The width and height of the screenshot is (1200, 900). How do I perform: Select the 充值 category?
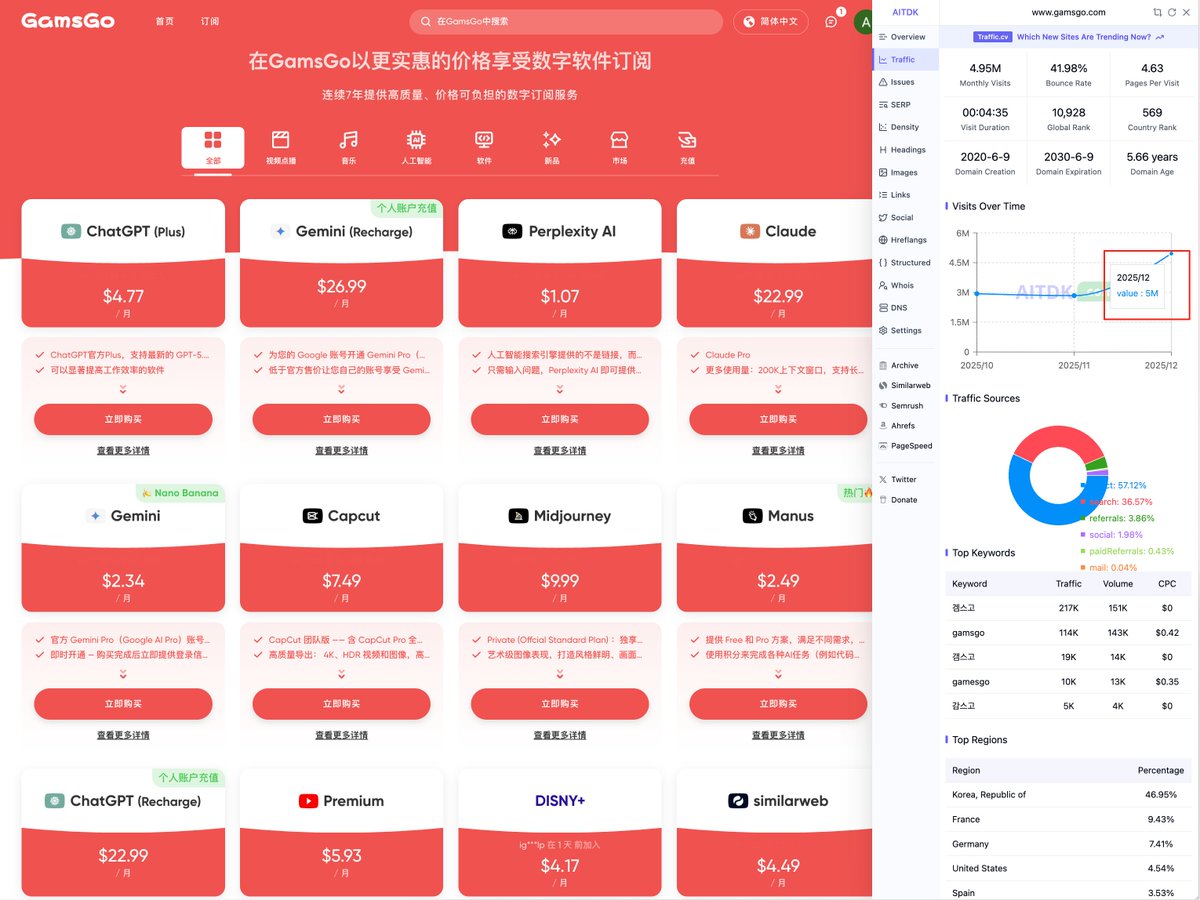(x=687, y=147)
